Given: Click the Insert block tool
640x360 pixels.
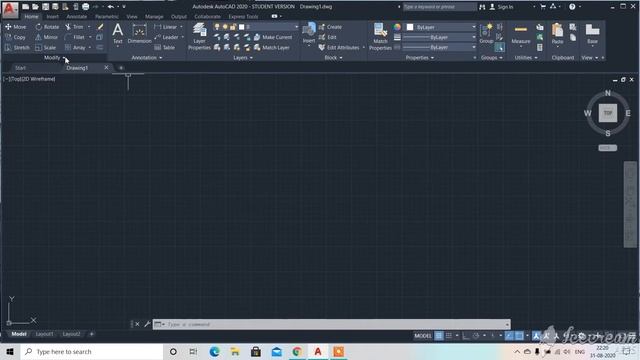Looking at the screenshot, I should click(309, 33).
